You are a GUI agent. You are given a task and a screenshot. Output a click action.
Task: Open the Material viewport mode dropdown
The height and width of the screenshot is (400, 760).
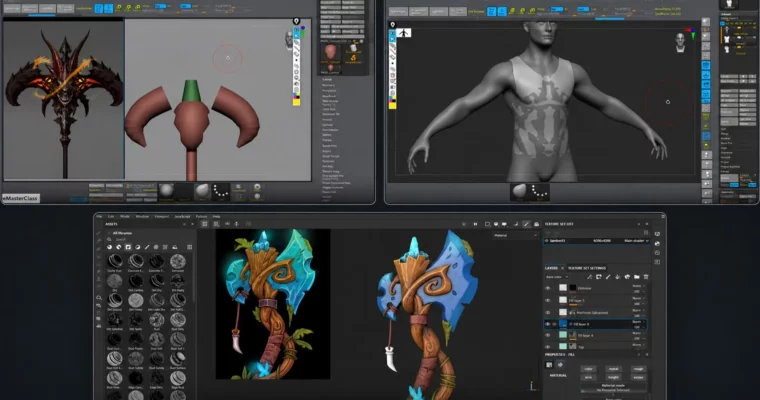(x=515, y=235)
